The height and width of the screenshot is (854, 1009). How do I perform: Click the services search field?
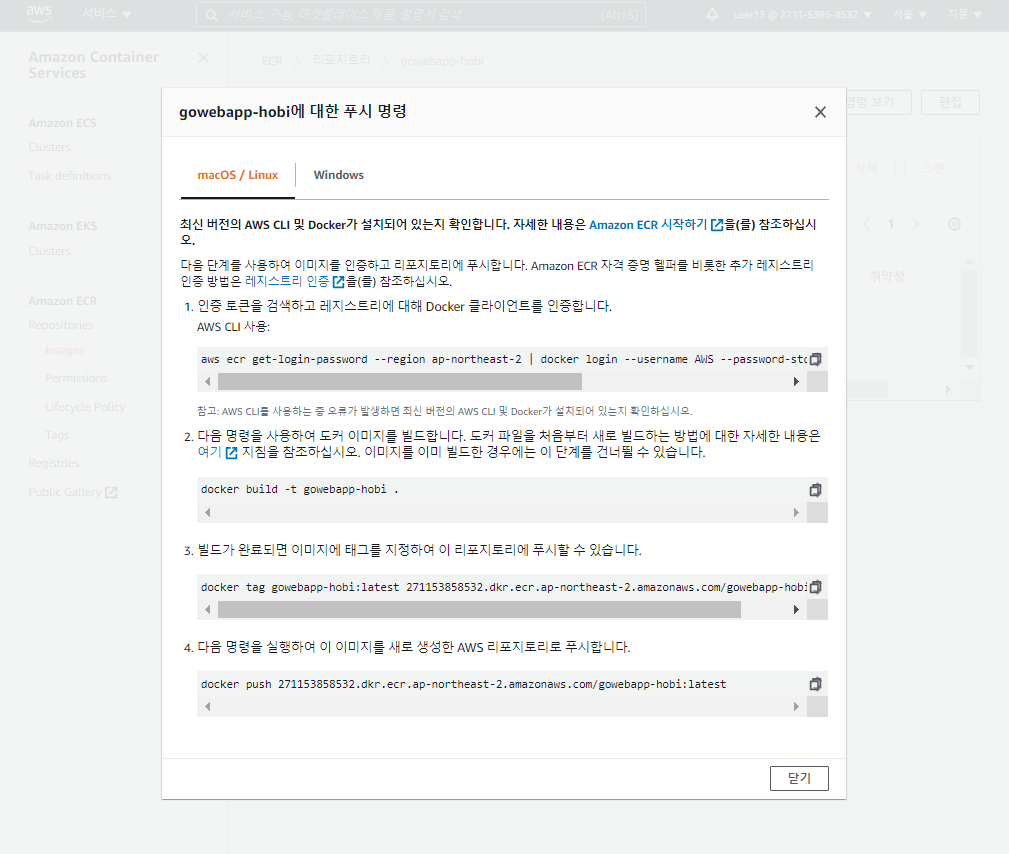421,15
